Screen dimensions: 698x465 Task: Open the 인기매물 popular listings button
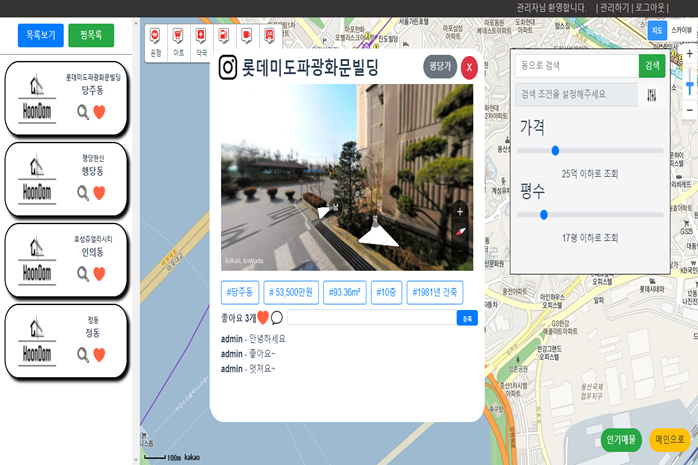click(x=621, y=440)
